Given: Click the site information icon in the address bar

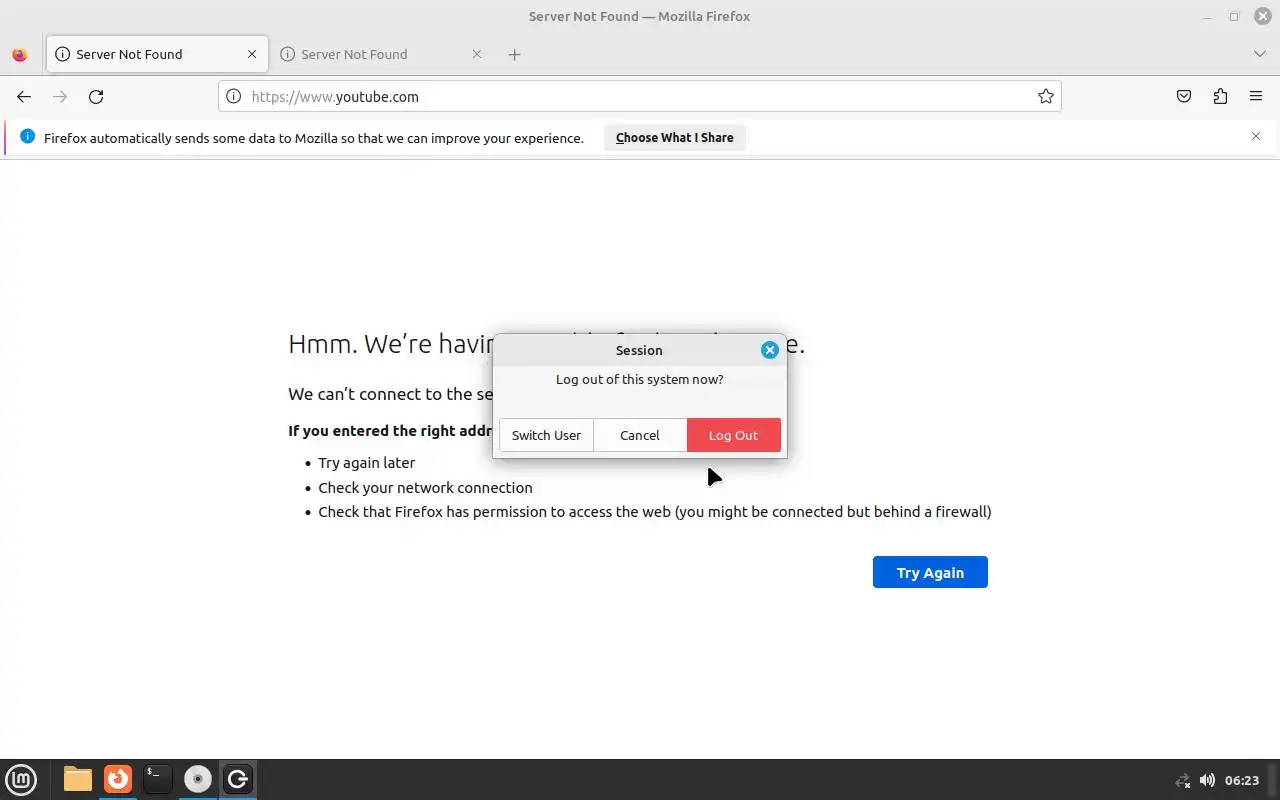Looking at the screenshot, I should point(233,96).
